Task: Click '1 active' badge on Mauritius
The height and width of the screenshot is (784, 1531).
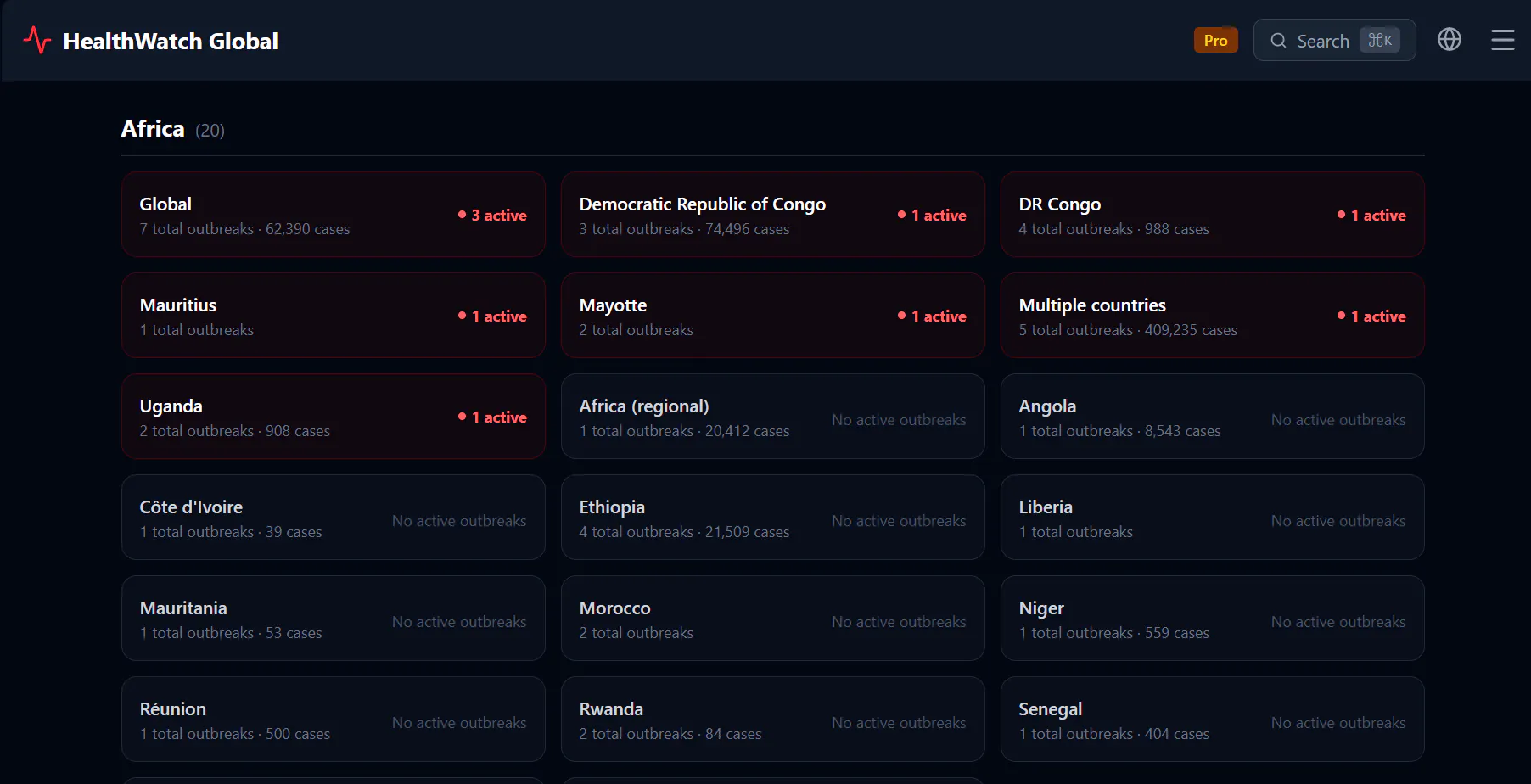Action: pos(492,316)
